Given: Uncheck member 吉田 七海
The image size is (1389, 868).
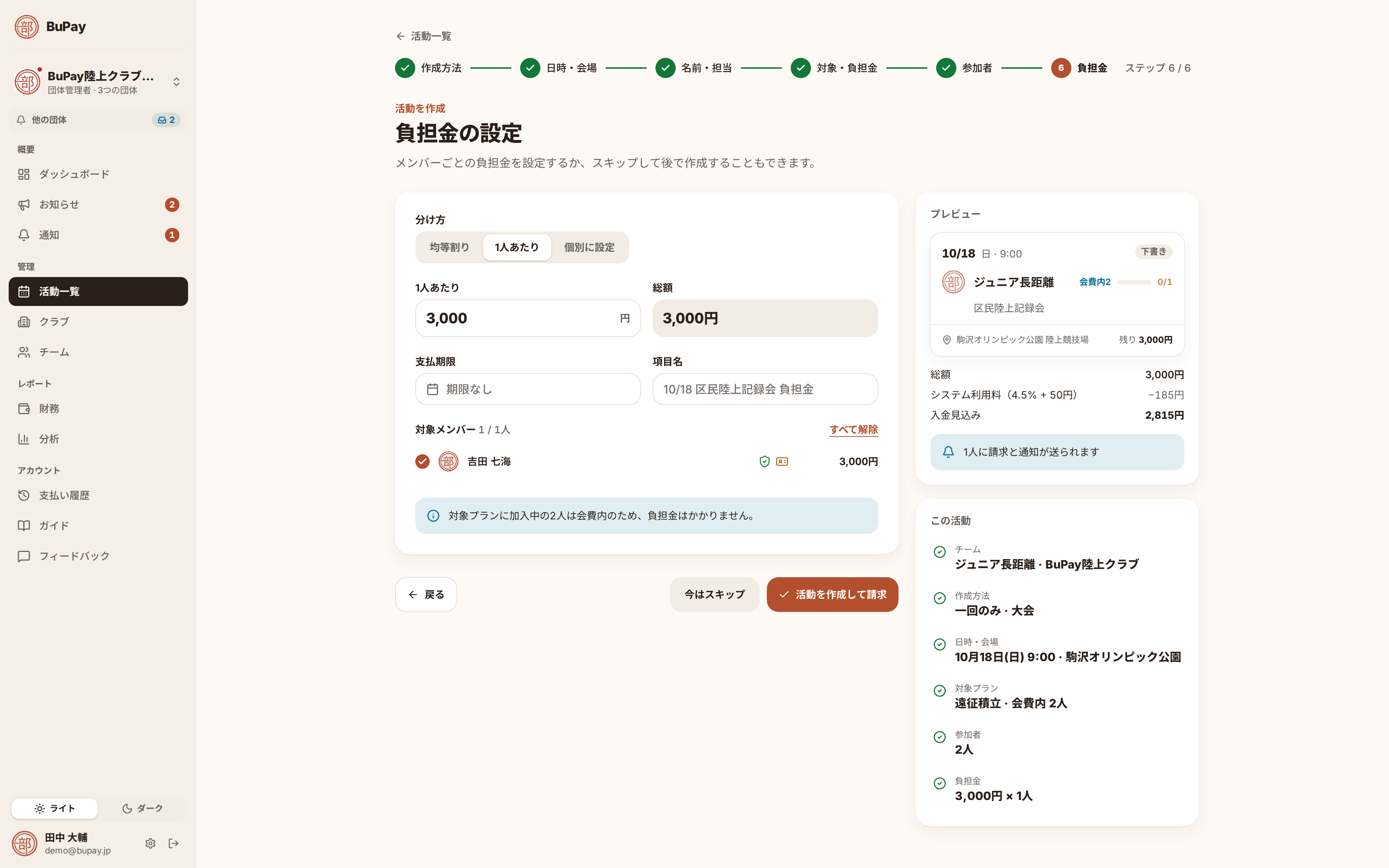Looking at the screenshot, I should tap(422, 461).
